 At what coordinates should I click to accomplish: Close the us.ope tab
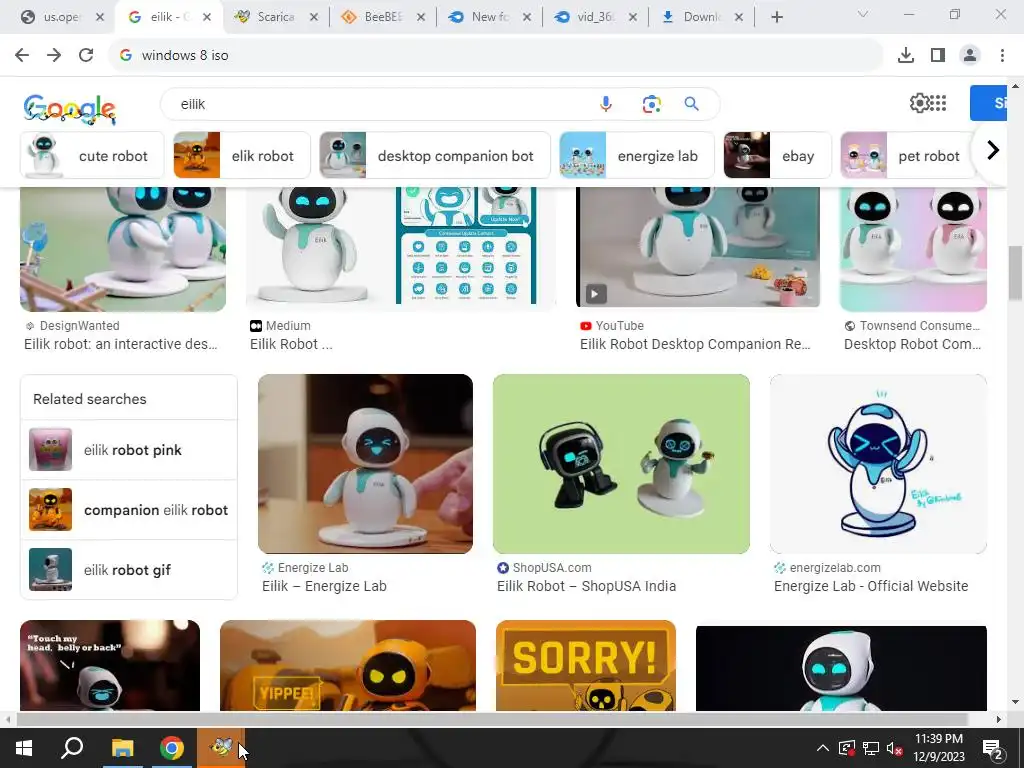(x=100, y=17)
